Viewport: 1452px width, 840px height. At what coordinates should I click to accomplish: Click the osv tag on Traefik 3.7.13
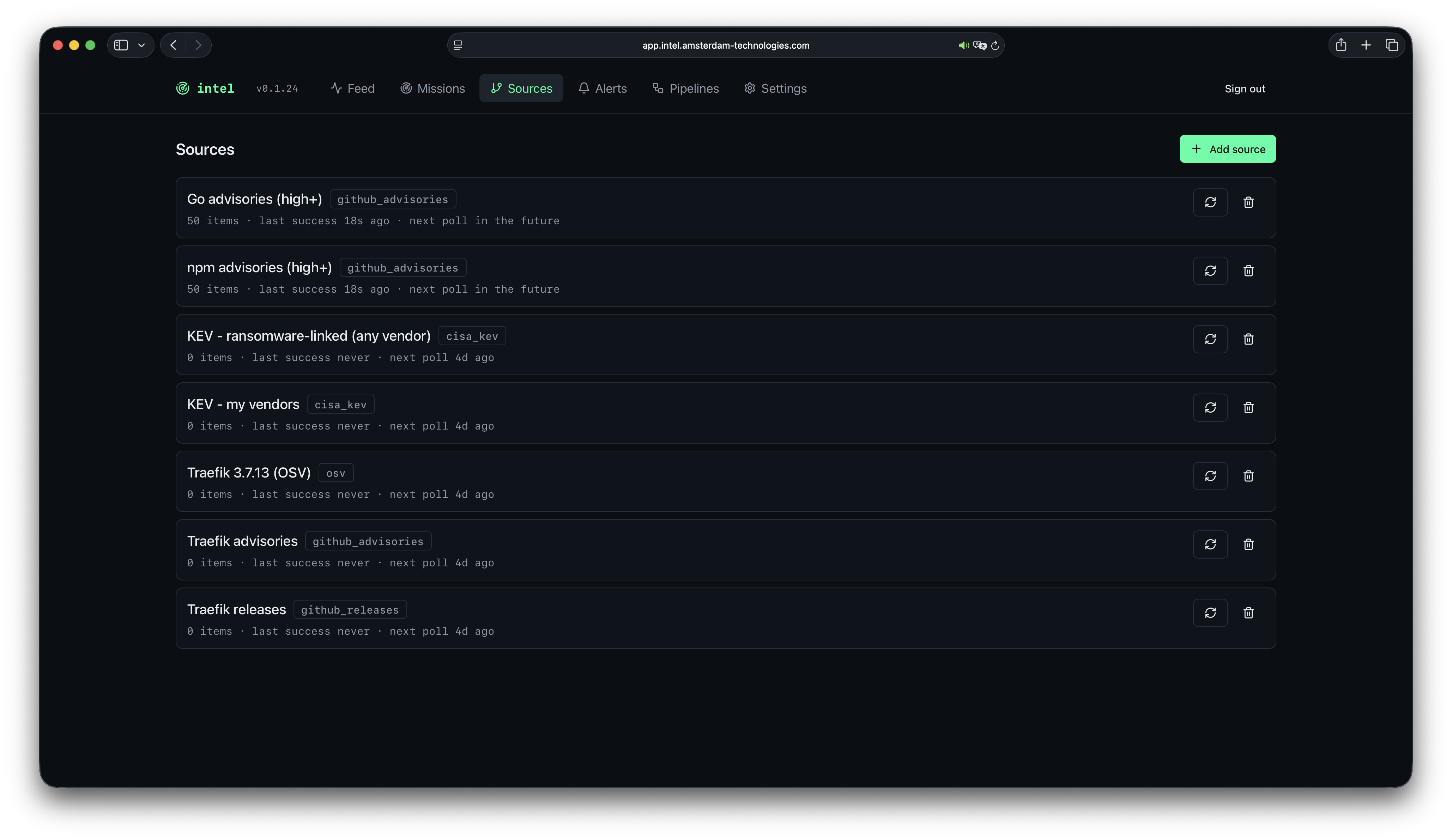(336, 473)
